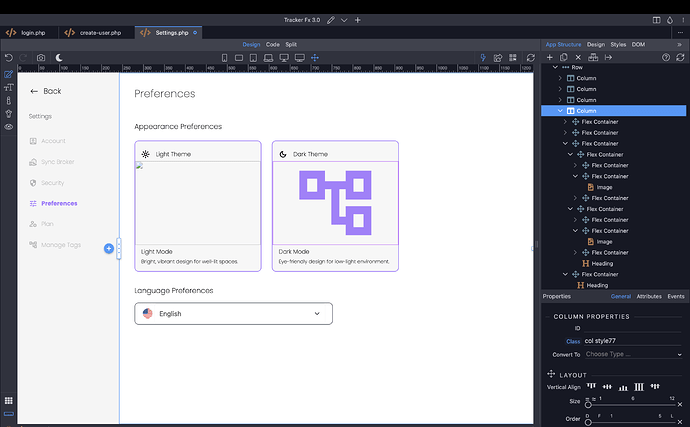
Task: Open the Events properties tab
Action: tap(675, 296)
